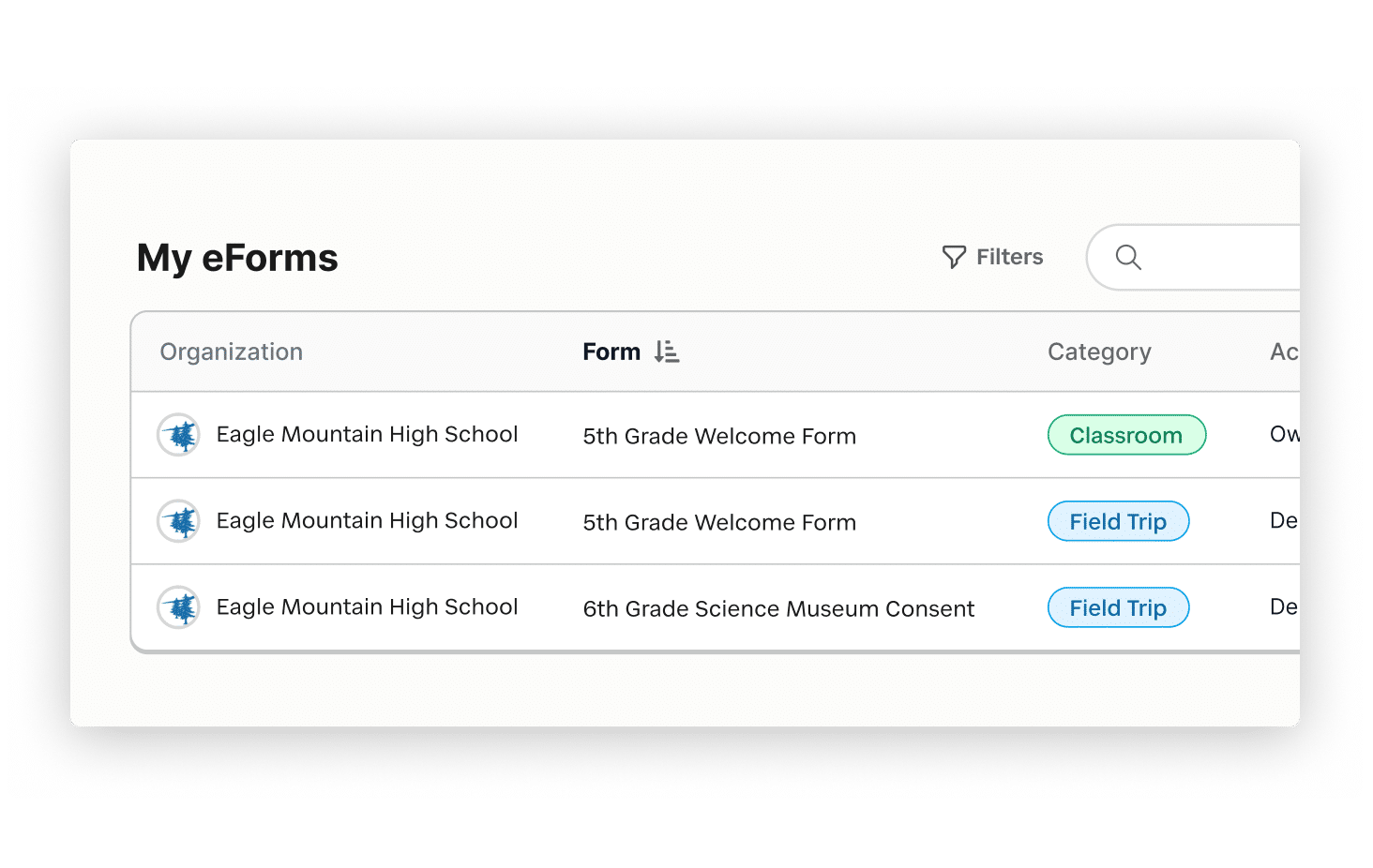Viewport: 1373px width, 868px height.
Task: Open the 6th Grade Science Museum Consent form
Action: coord(778,608)
